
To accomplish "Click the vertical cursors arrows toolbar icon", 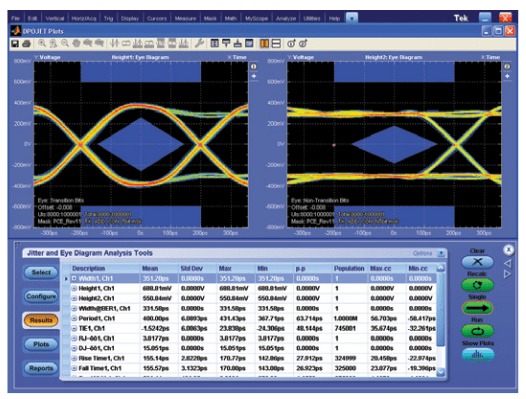I will point(114,43).
